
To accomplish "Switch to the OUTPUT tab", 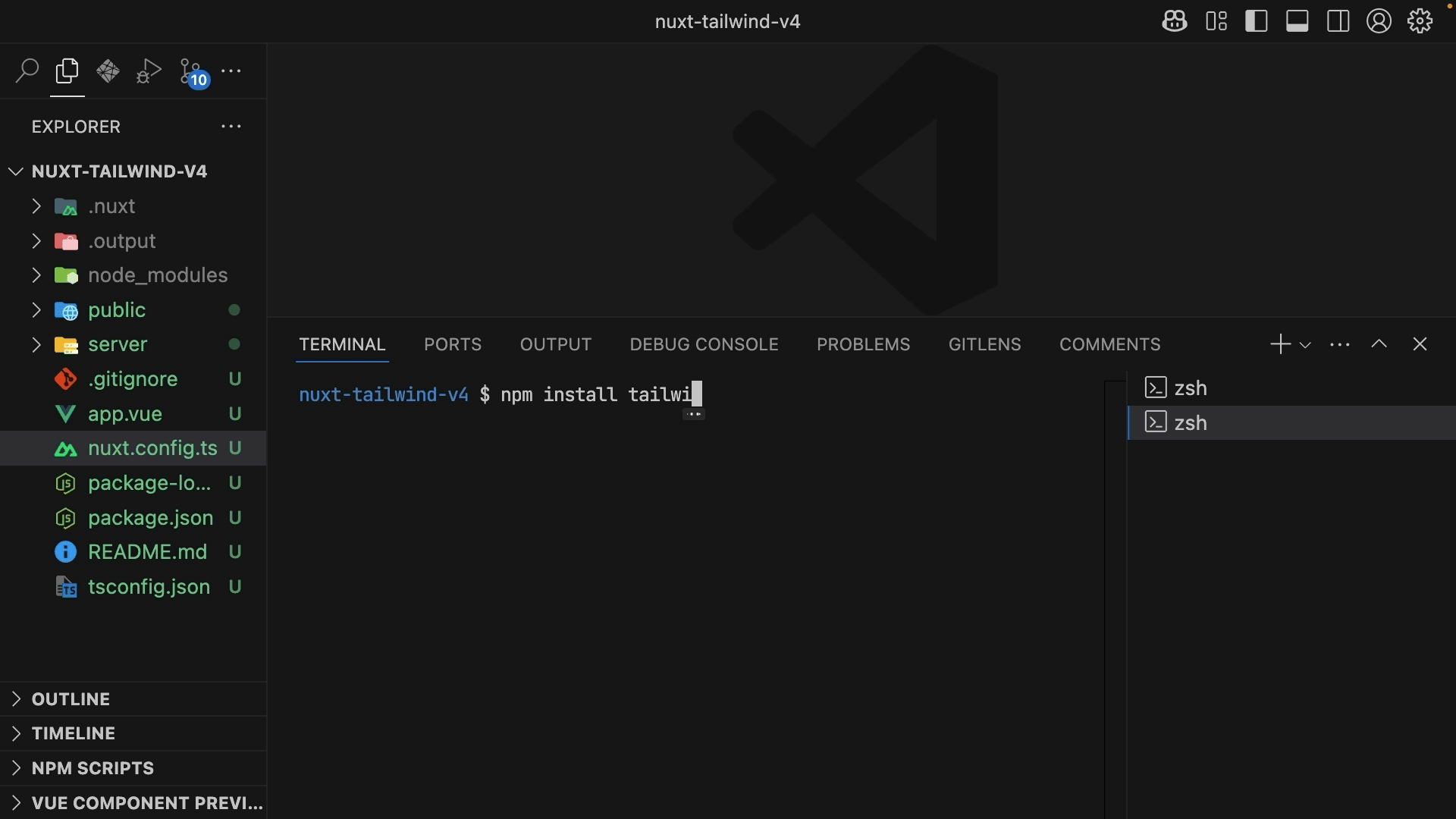I will coord(556,344).
